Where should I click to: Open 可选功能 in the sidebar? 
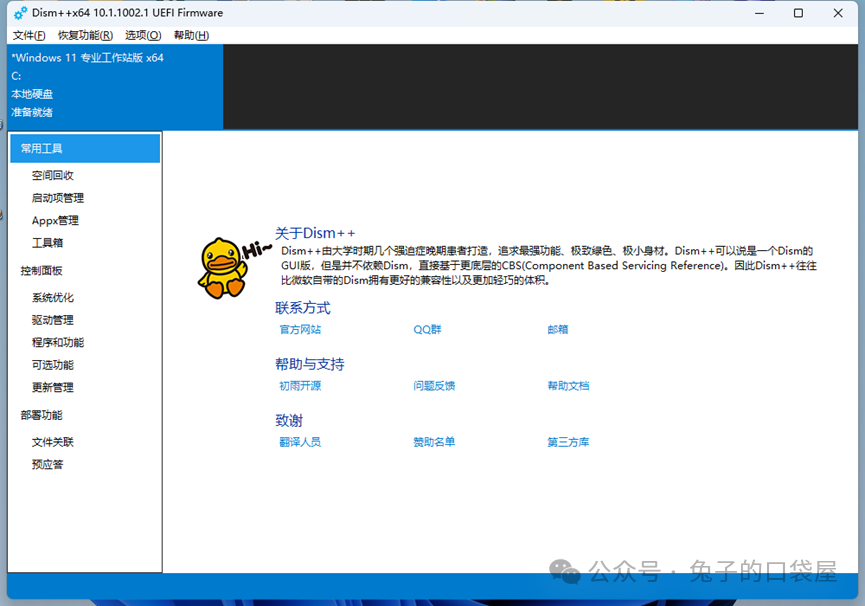pos(52,365)
